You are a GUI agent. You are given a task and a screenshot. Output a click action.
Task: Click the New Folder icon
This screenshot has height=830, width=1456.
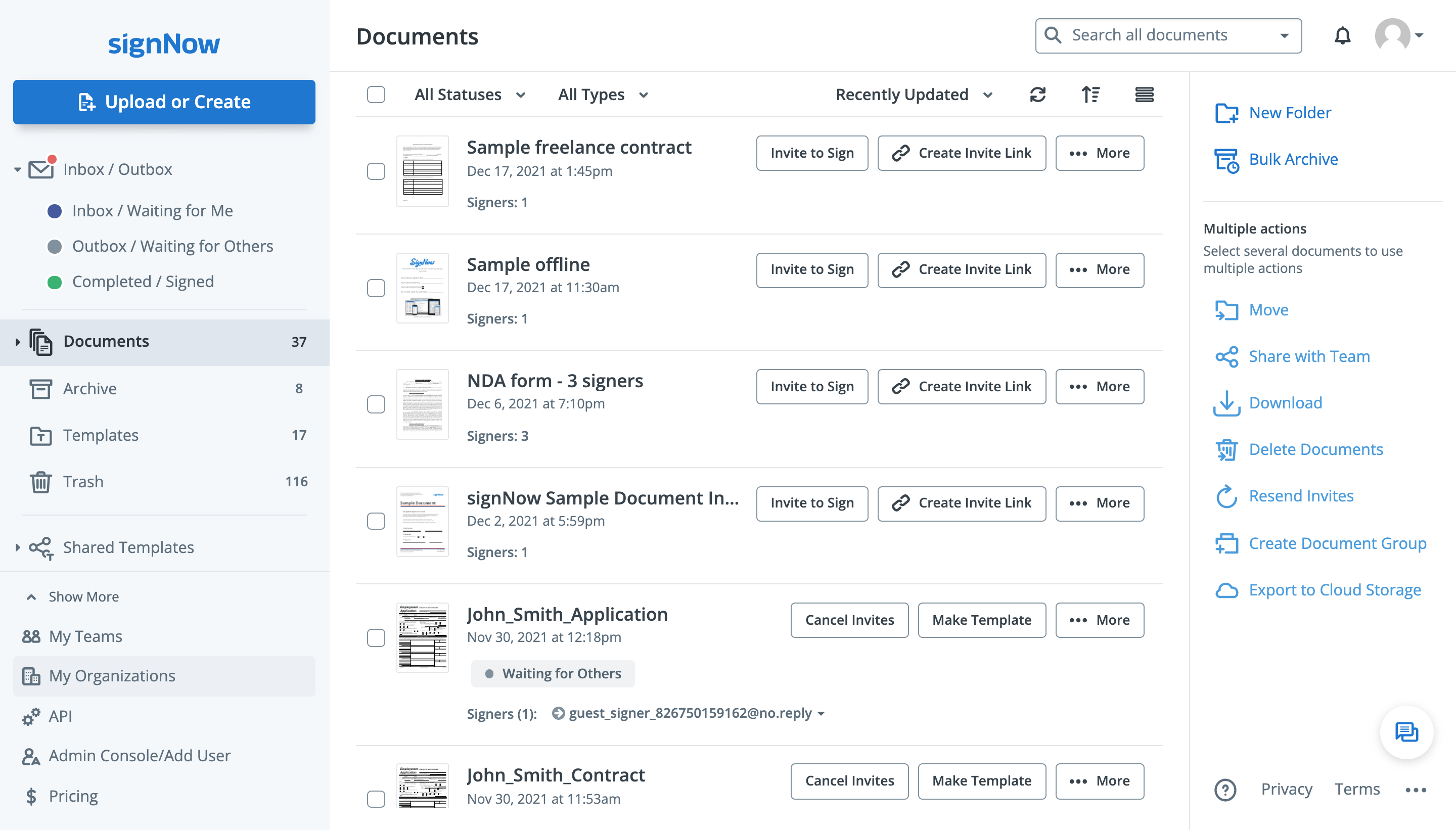1226,113
